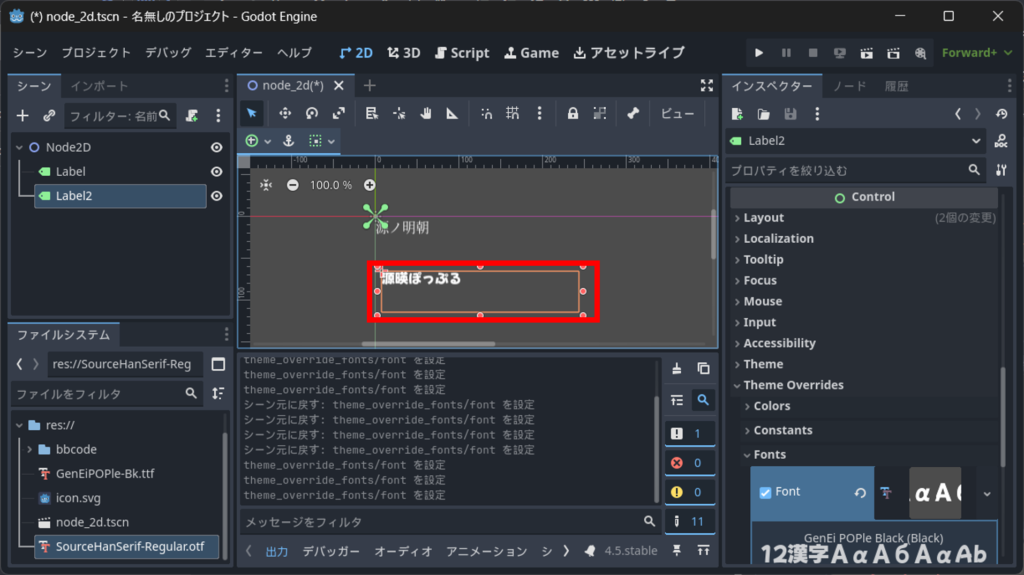Switch to the Script workspace
This screenshot has height=575, width=1024.
coord(461,53)
